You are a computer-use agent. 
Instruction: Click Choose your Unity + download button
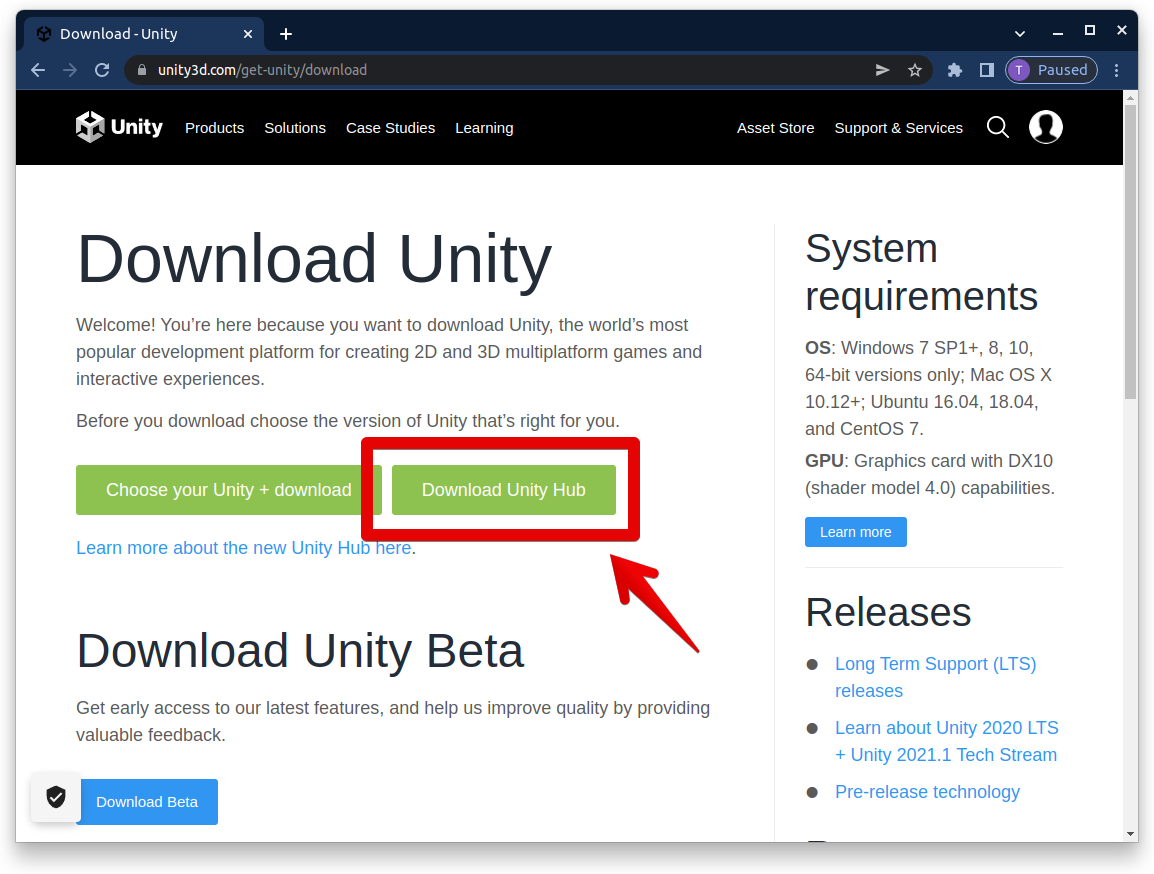click(x=228, y=490)
